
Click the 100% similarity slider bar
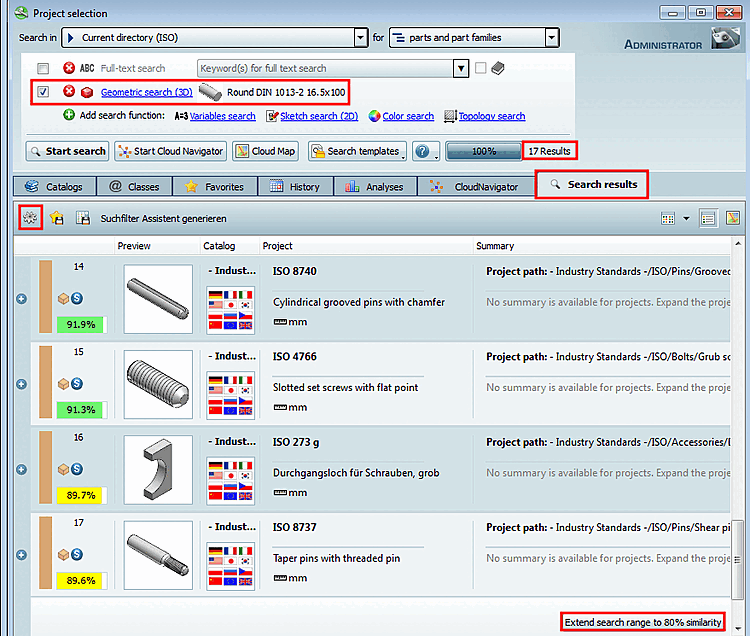coord(484,151)
